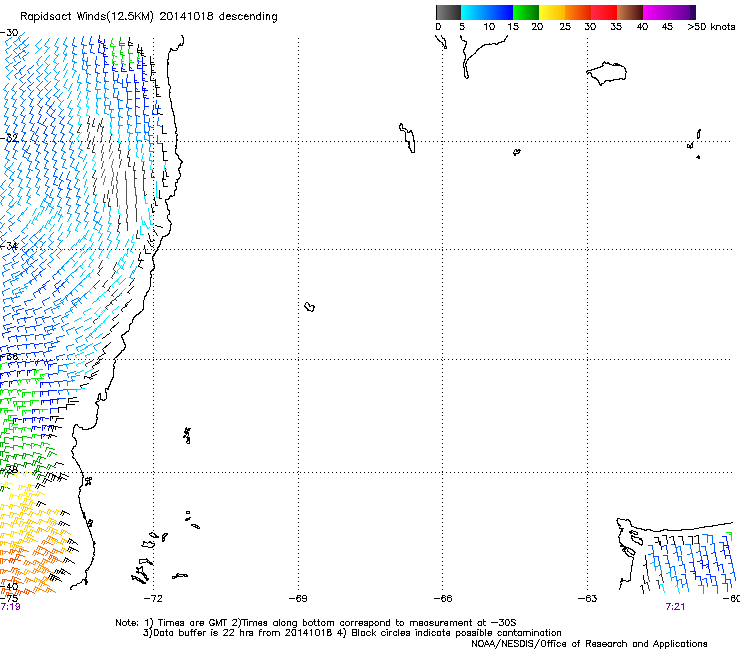Click the '-72' longitude axis label
Image resolution: width=740 pixels, height=650 pixels.
(x=153, y=599)
